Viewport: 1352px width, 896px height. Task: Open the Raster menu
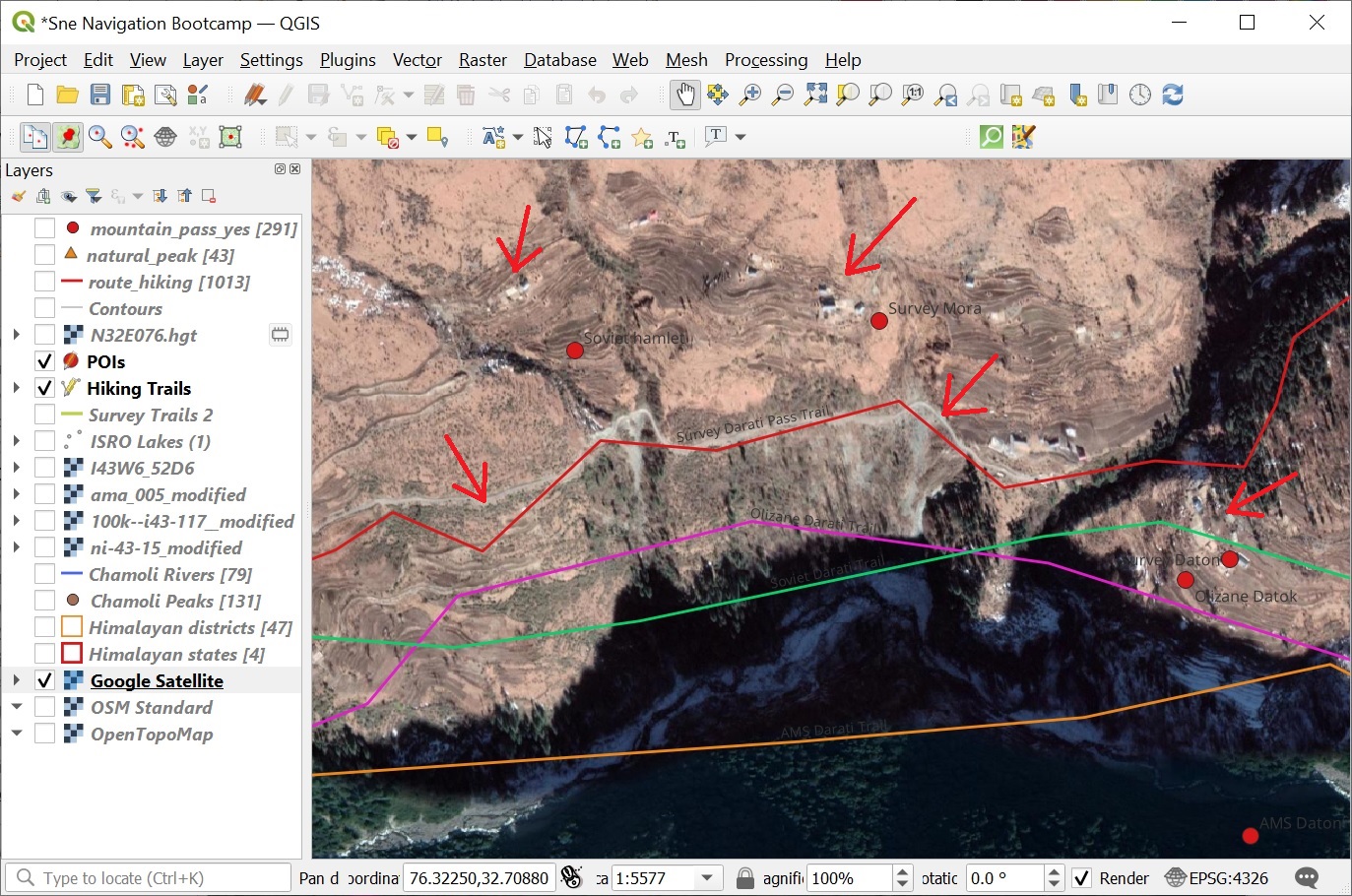tap(483, 60)
